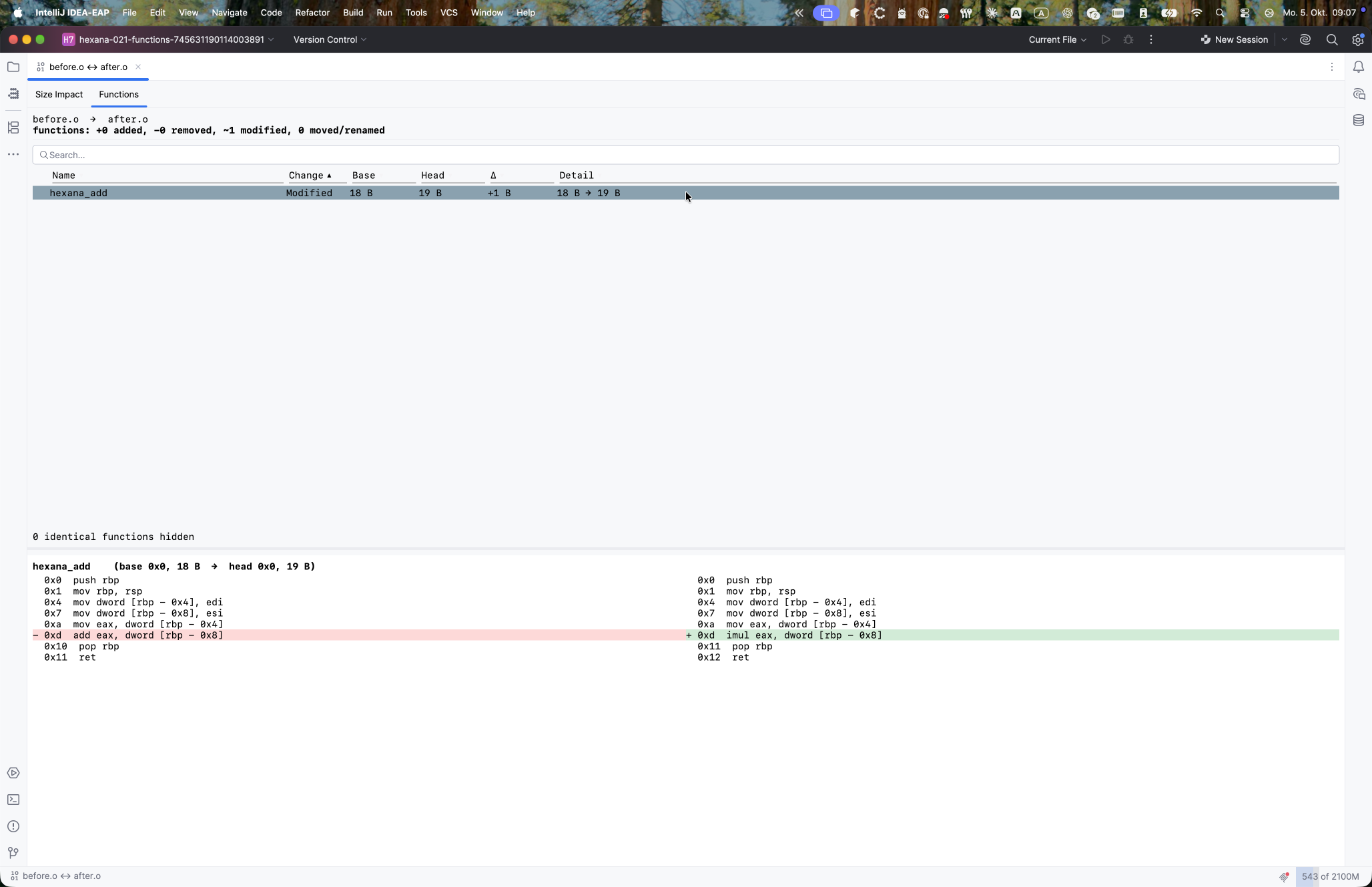The height and width of the screenshot is (887, 1372).
Task: Close the before.o ↔ after.o tab
Action: pos(138,67)
